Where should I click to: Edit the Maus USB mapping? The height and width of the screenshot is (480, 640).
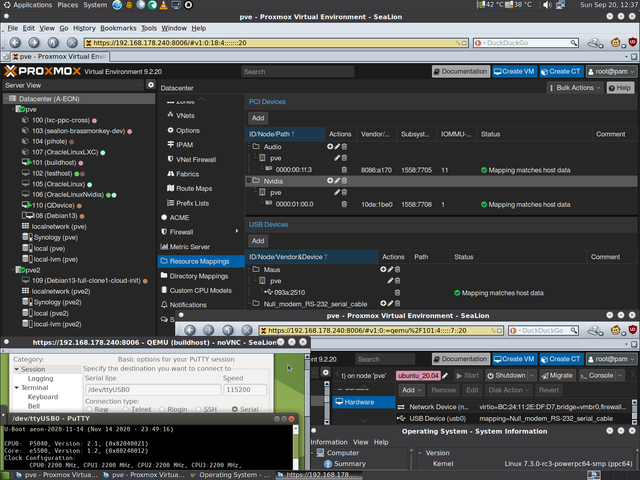pyautogui.click(x=390, y=269)
